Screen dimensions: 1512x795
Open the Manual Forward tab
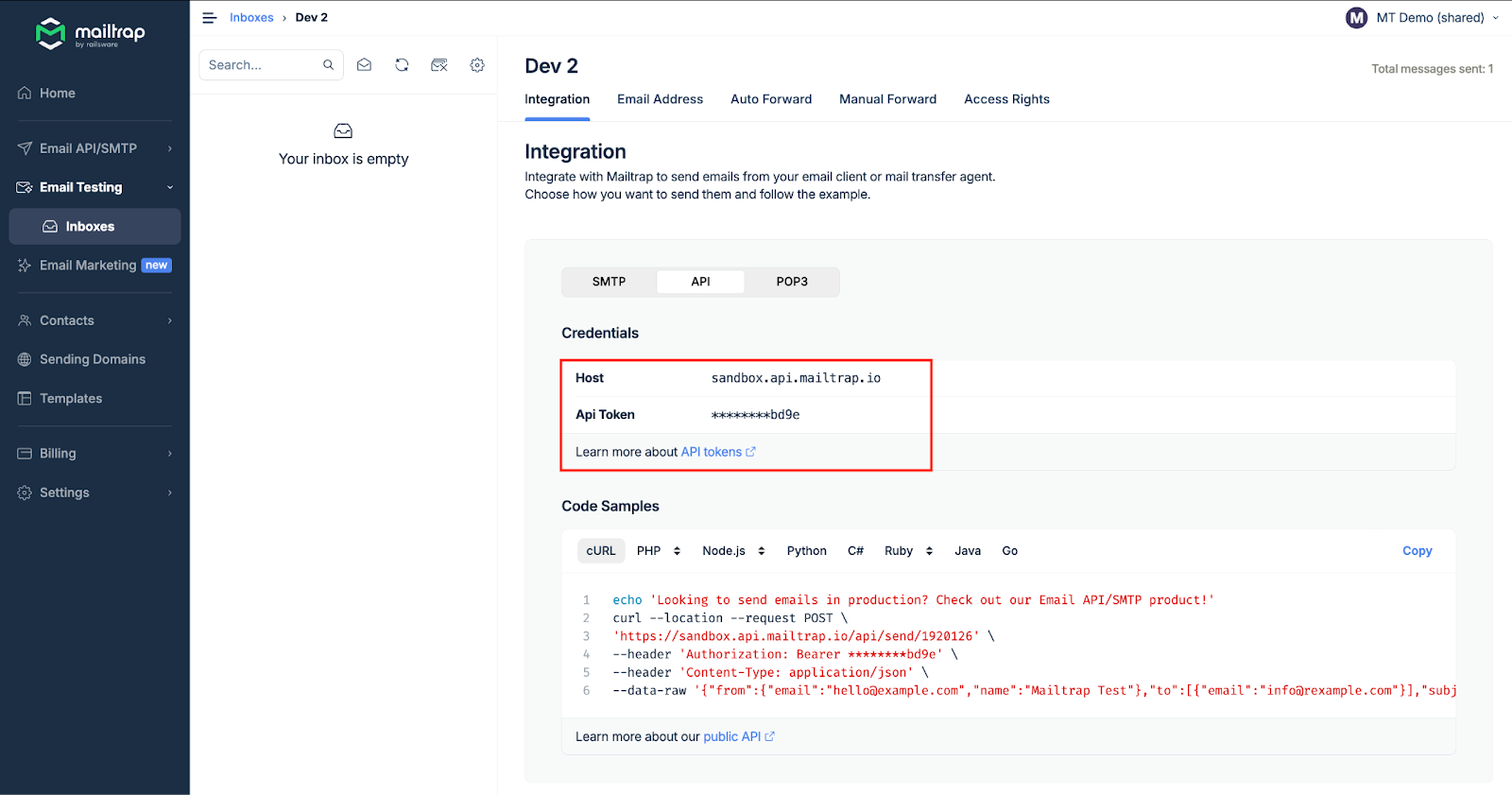(x=888, y=99)
